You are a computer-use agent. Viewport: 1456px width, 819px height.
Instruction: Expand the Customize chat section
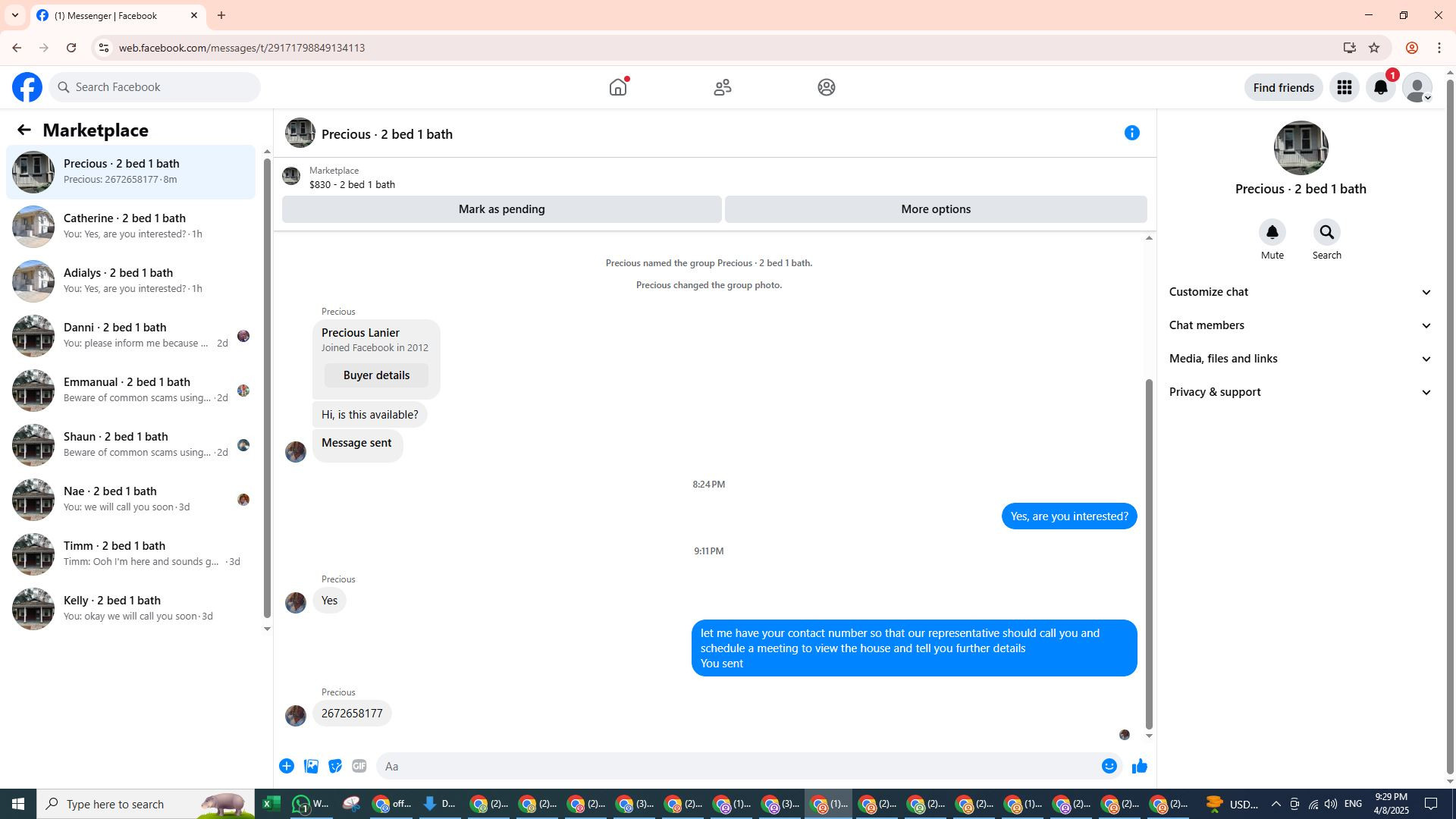pyautogui.click(x=1300, y=292)
